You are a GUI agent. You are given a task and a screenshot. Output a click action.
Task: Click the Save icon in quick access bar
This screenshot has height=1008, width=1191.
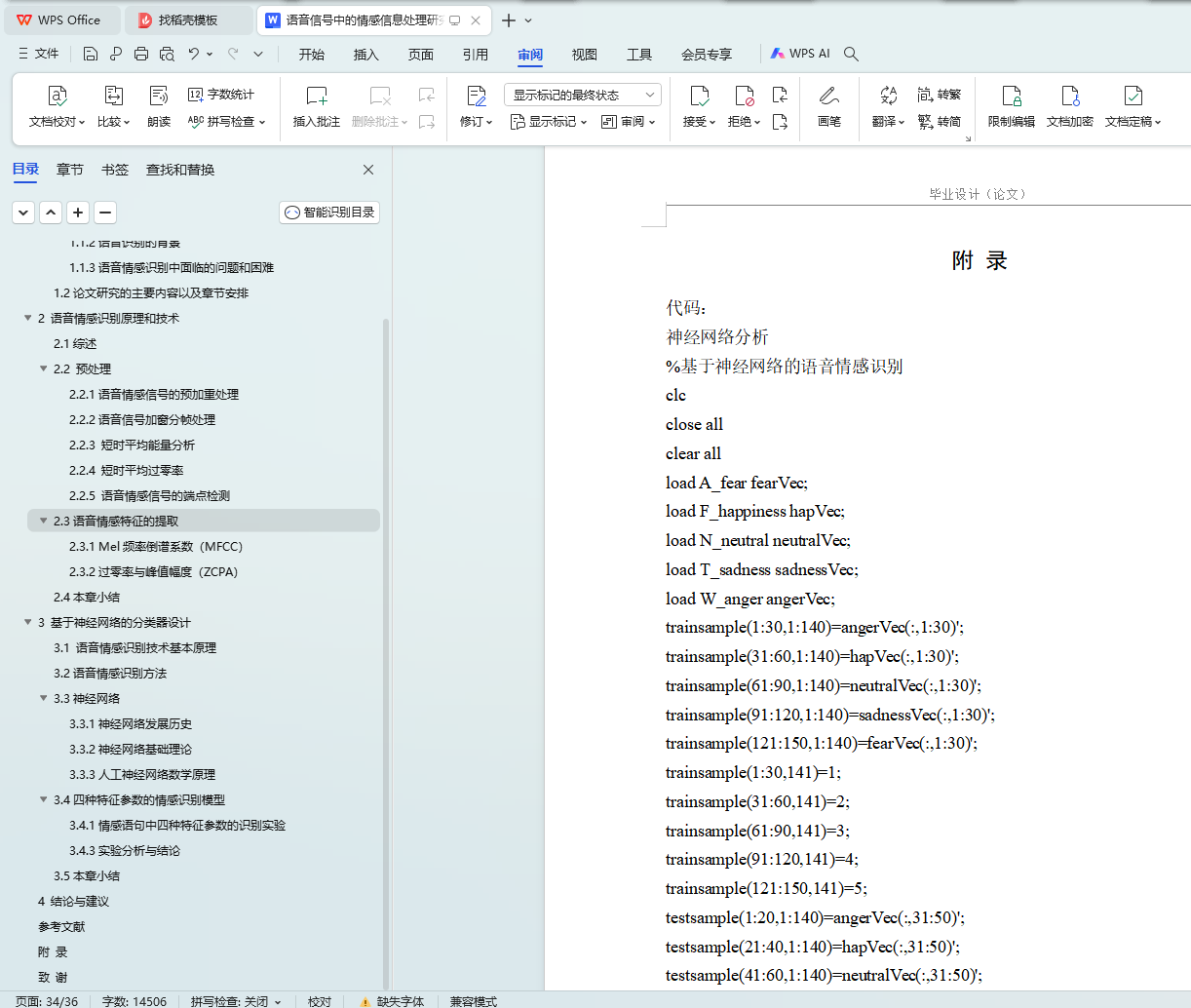click(x=90, y=54)
